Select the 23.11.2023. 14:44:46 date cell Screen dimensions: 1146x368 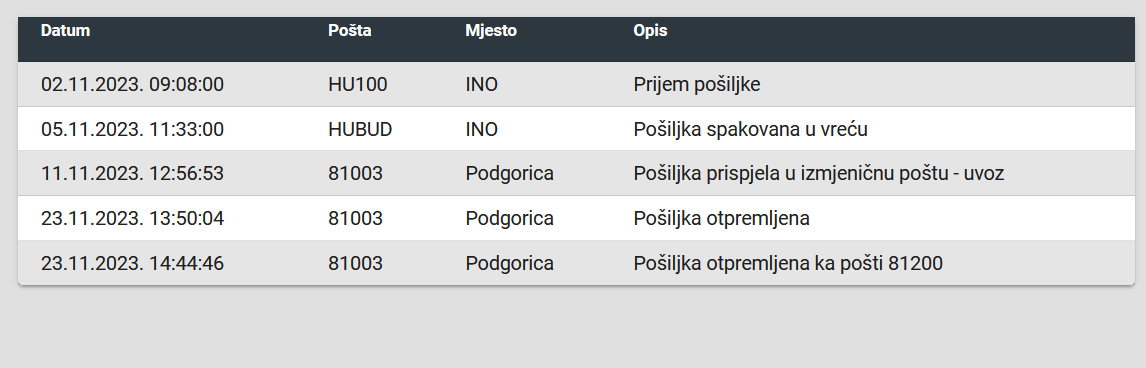(132, 263)
